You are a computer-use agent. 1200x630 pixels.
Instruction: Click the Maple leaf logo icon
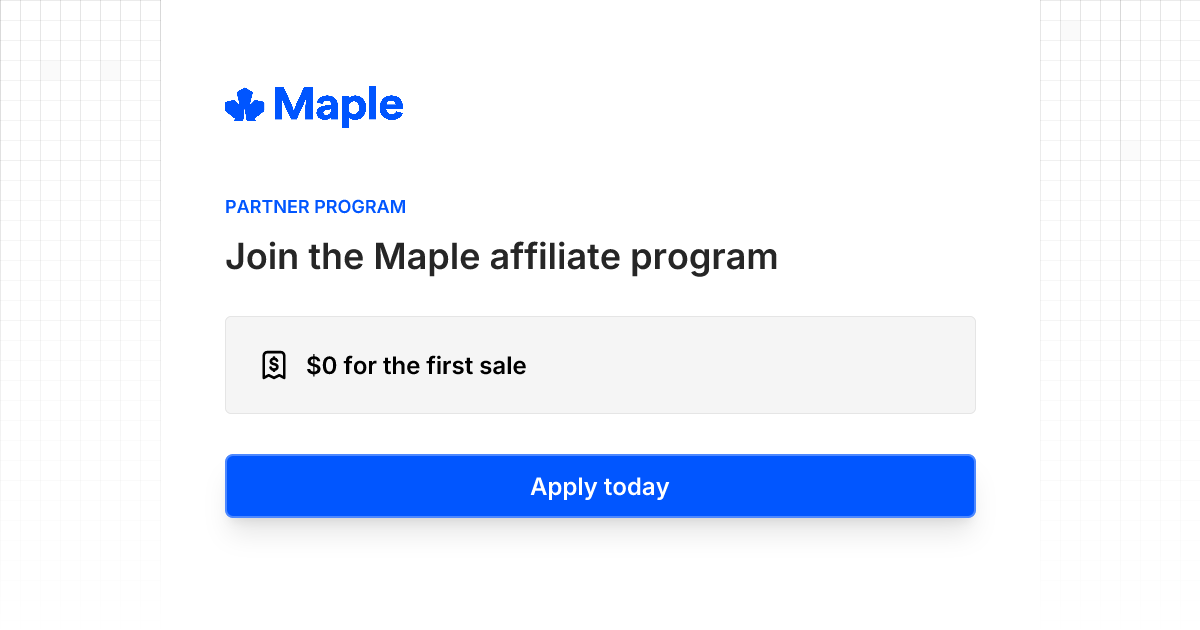tap(244, 105)
